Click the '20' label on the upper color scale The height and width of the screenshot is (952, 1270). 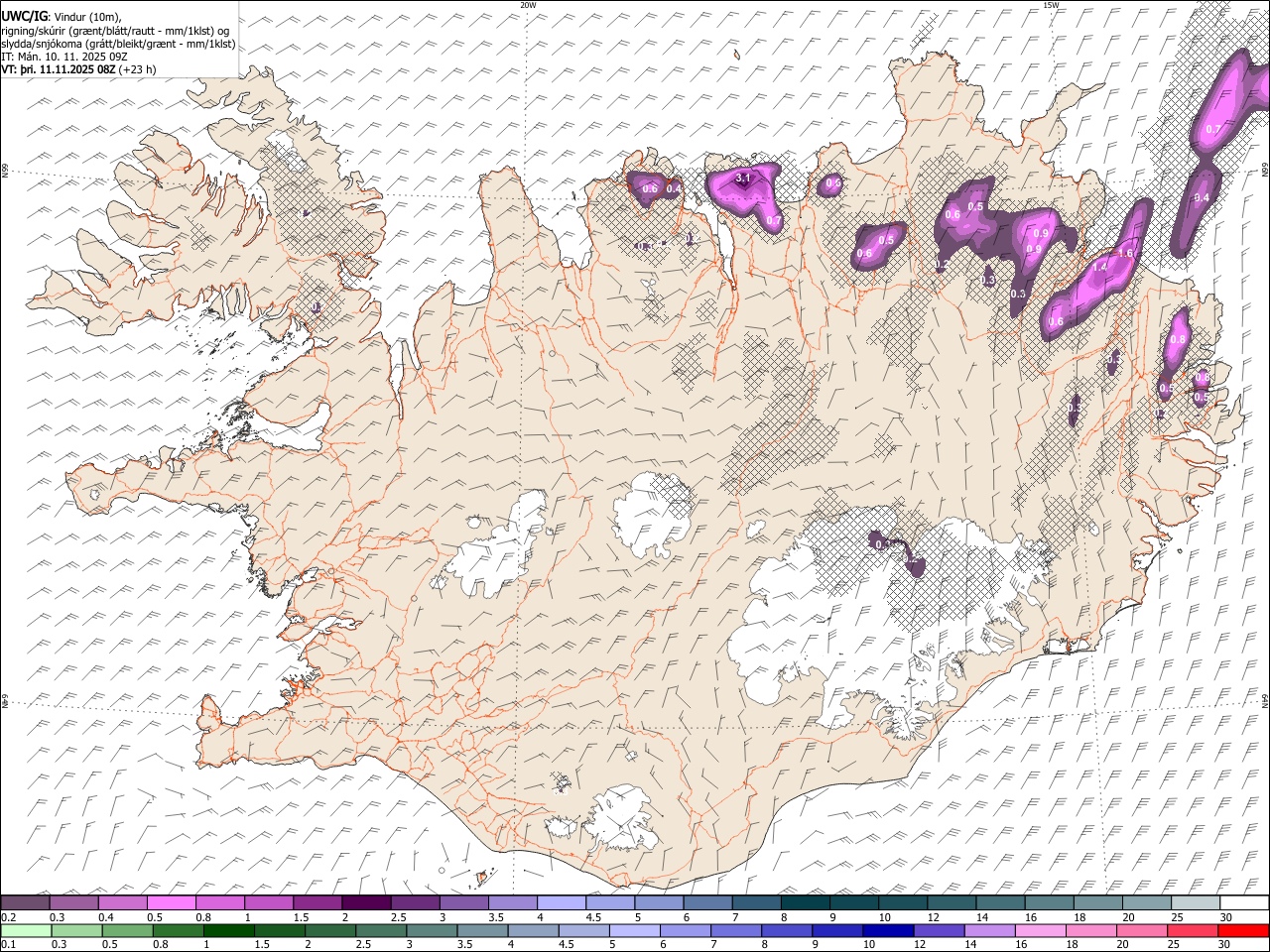[x=1129, y=917]
